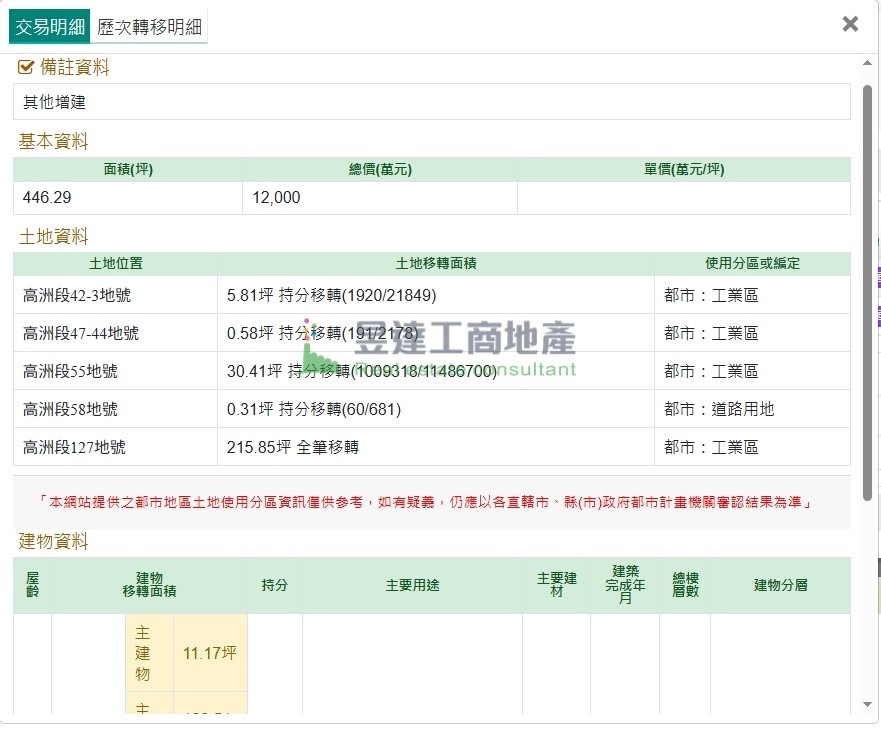Click the 12,000 total price cell

[379, 198]
